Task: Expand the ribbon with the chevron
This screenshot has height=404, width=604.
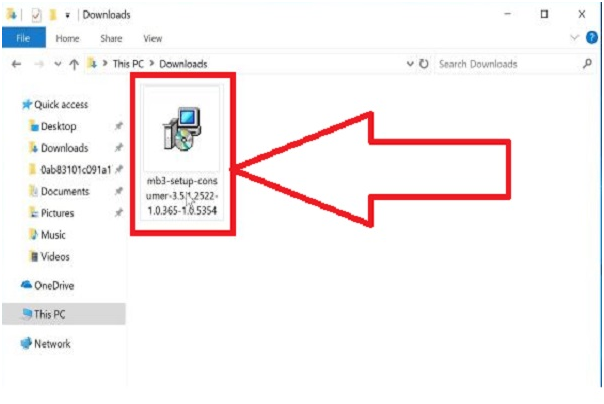Action: [574, 37]
